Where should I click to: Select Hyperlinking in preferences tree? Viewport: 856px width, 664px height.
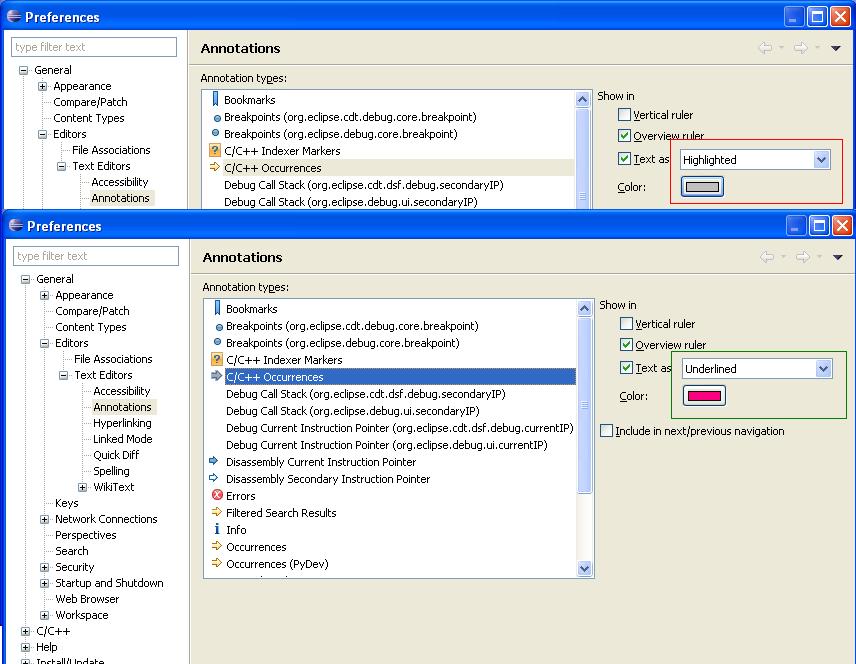[x=122, y=423]
